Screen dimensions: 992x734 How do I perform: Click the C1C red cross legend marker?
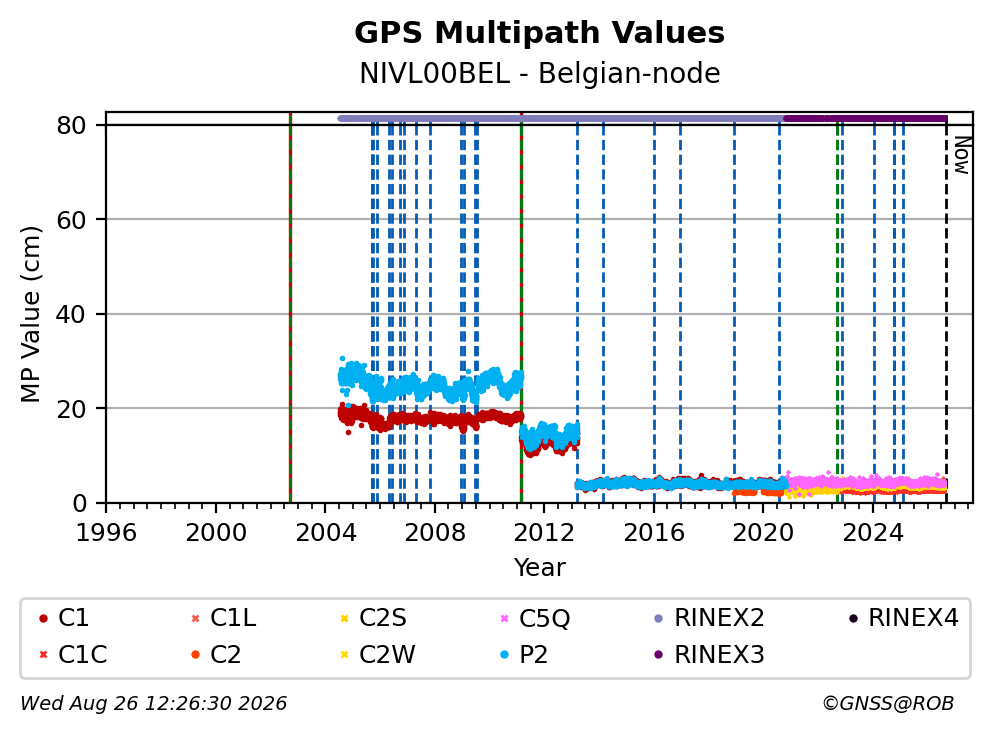pos(43,655)
